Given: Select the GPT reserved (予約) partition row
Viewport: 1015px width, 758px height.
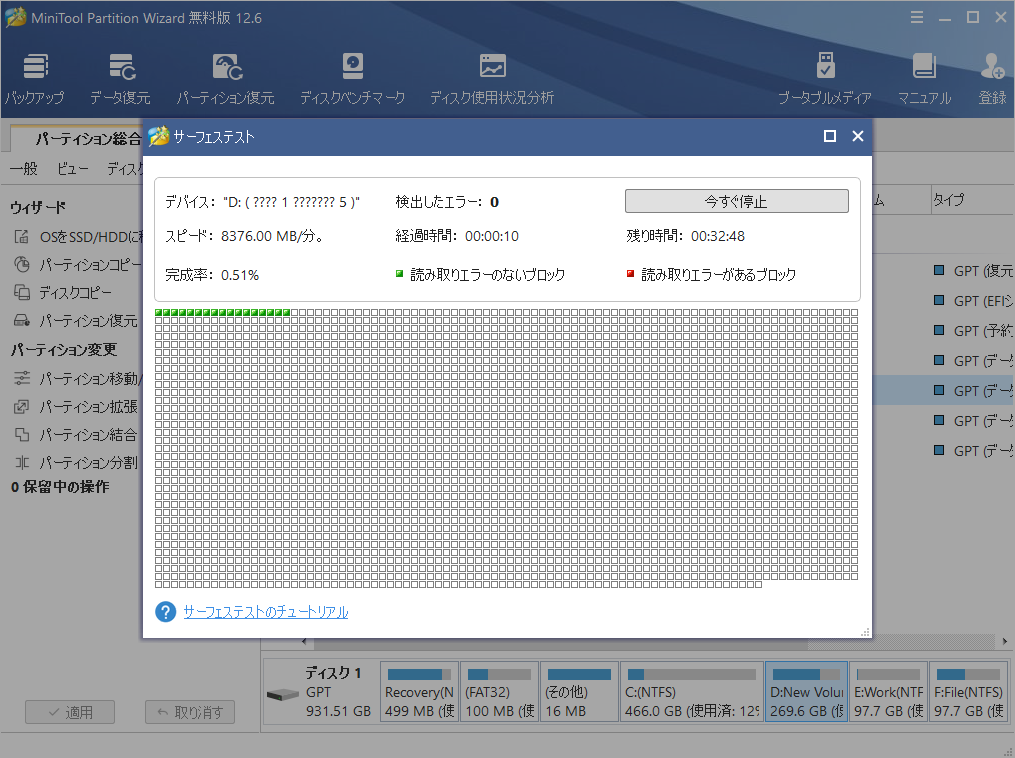Looking at the screenshot, I should tap(944, 330).
